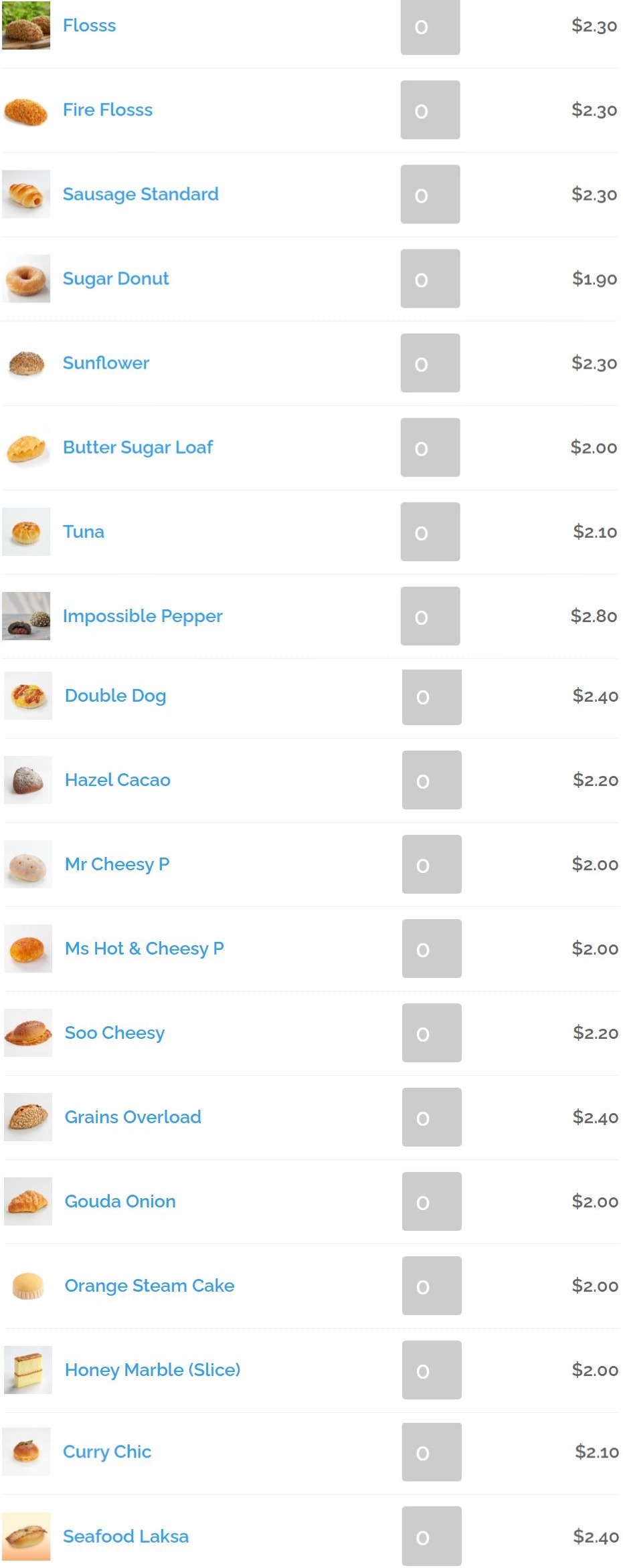Open the Sausage Standard product link

tap(141, 194)
